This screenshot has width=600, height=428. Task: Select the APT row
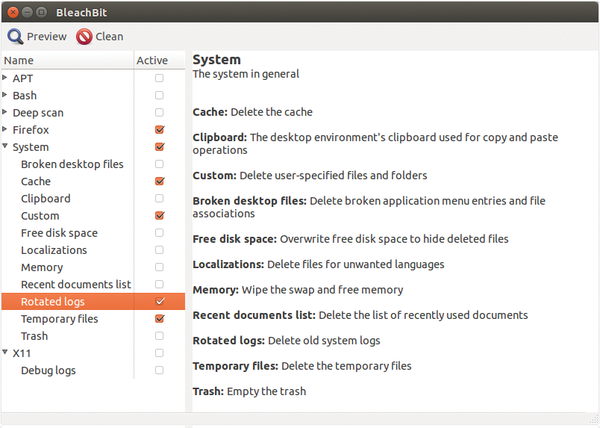(93, 78)
